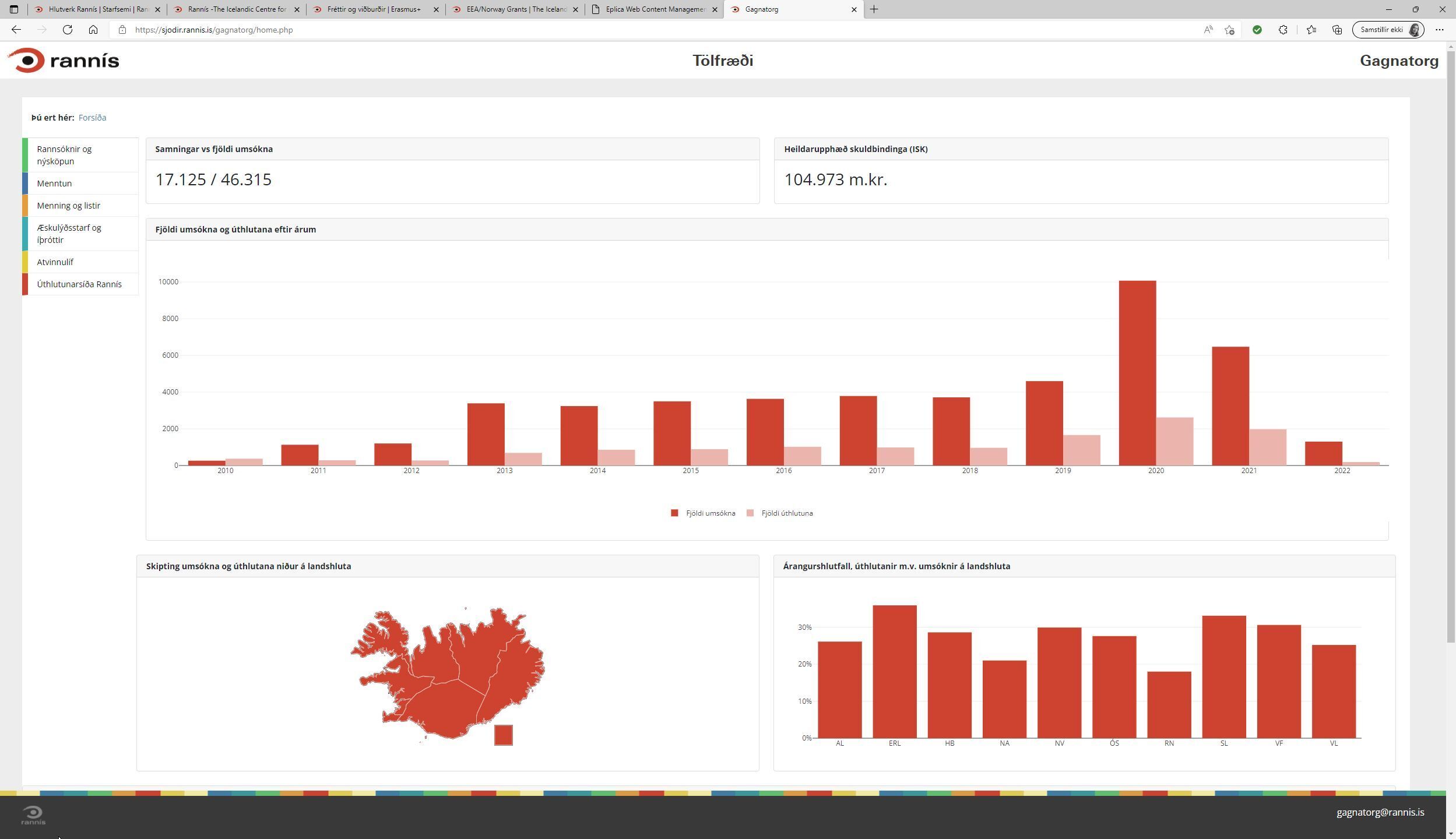Viewport: 1456px width, 839px height.
Task: Reload the page with the refresh icon
Action: (68, 30)
